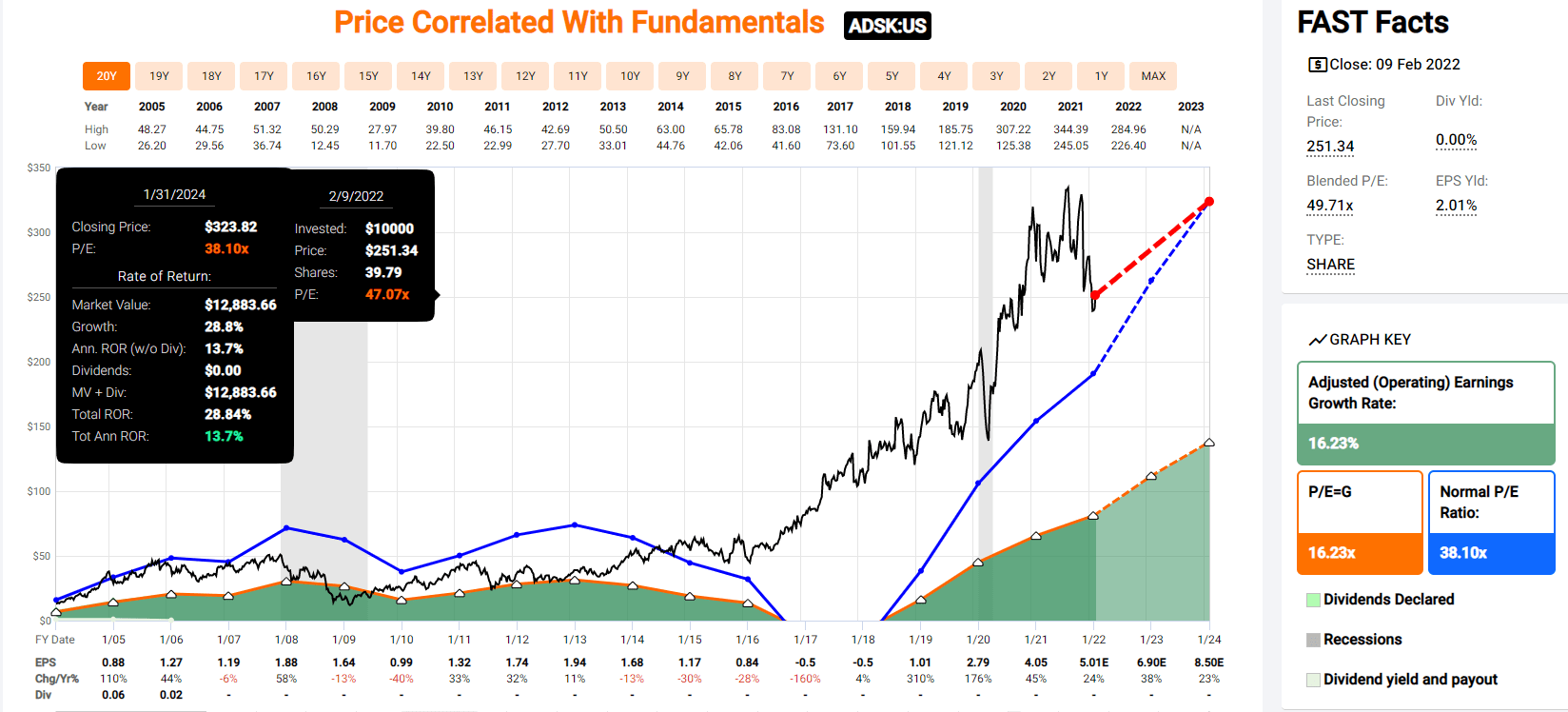Switch to the 18Y time range
Image resolution: width=1568 pixels, height=712 pixels.
point(211,76)
